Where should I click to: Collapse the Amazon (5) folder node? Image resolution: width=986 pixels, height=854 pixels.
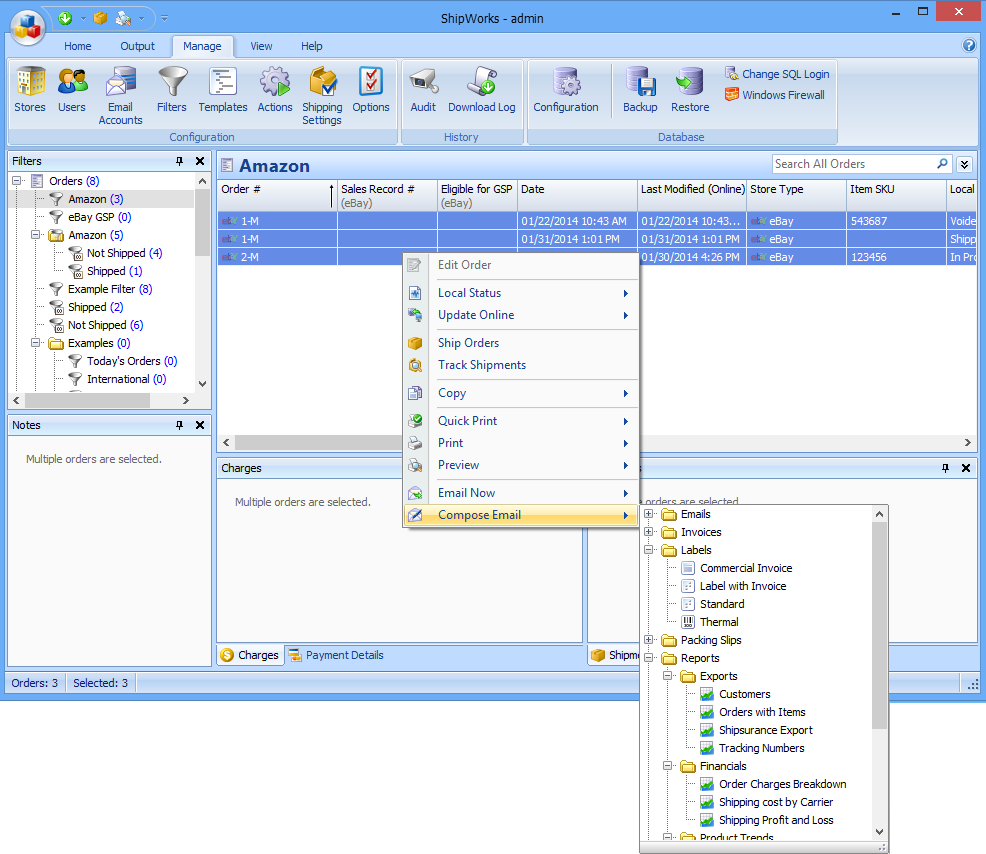tap(36, 235)
